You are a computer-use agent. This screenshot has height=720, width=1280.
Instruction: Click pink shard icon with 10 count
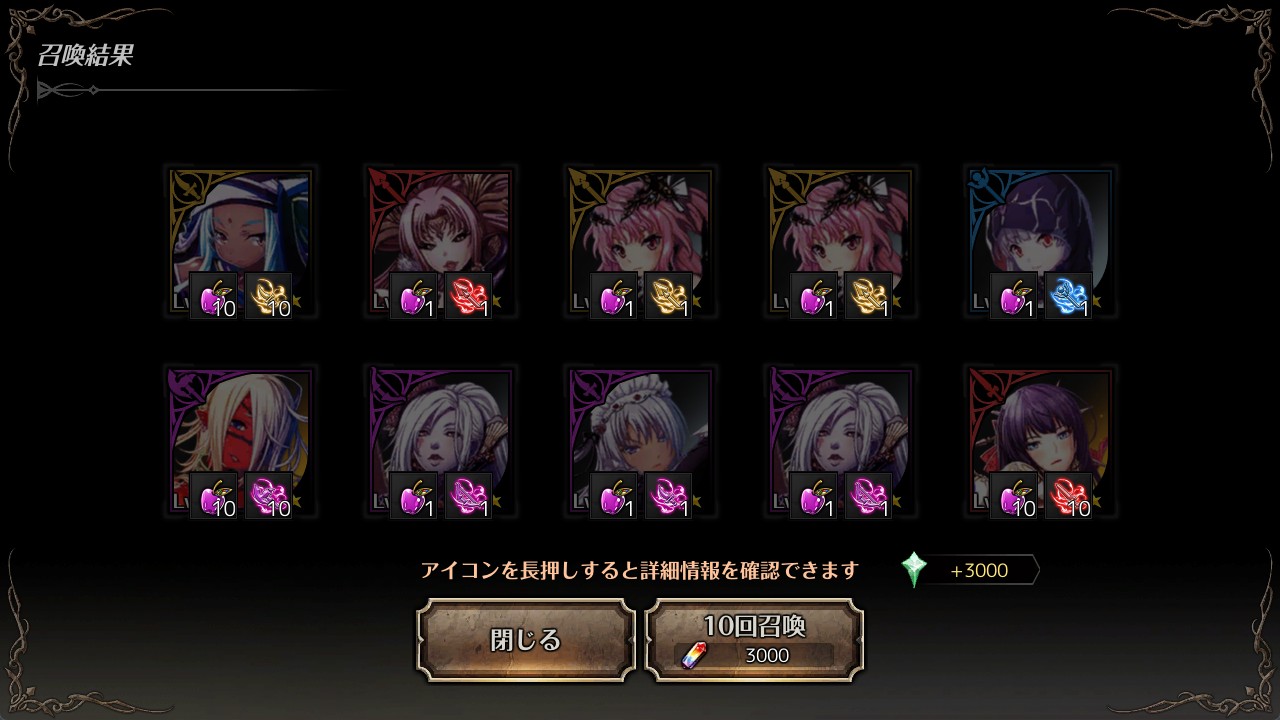268,496
